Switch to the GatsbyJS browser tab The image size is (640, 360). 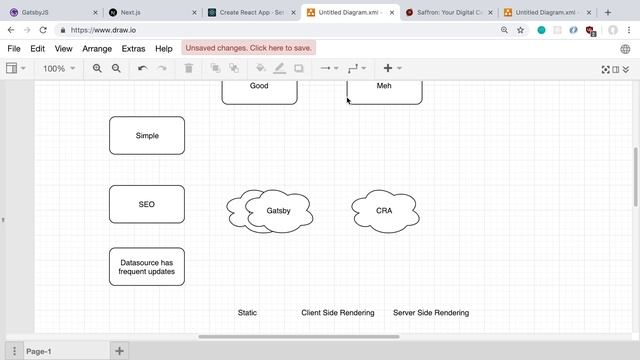pos(54,12)
